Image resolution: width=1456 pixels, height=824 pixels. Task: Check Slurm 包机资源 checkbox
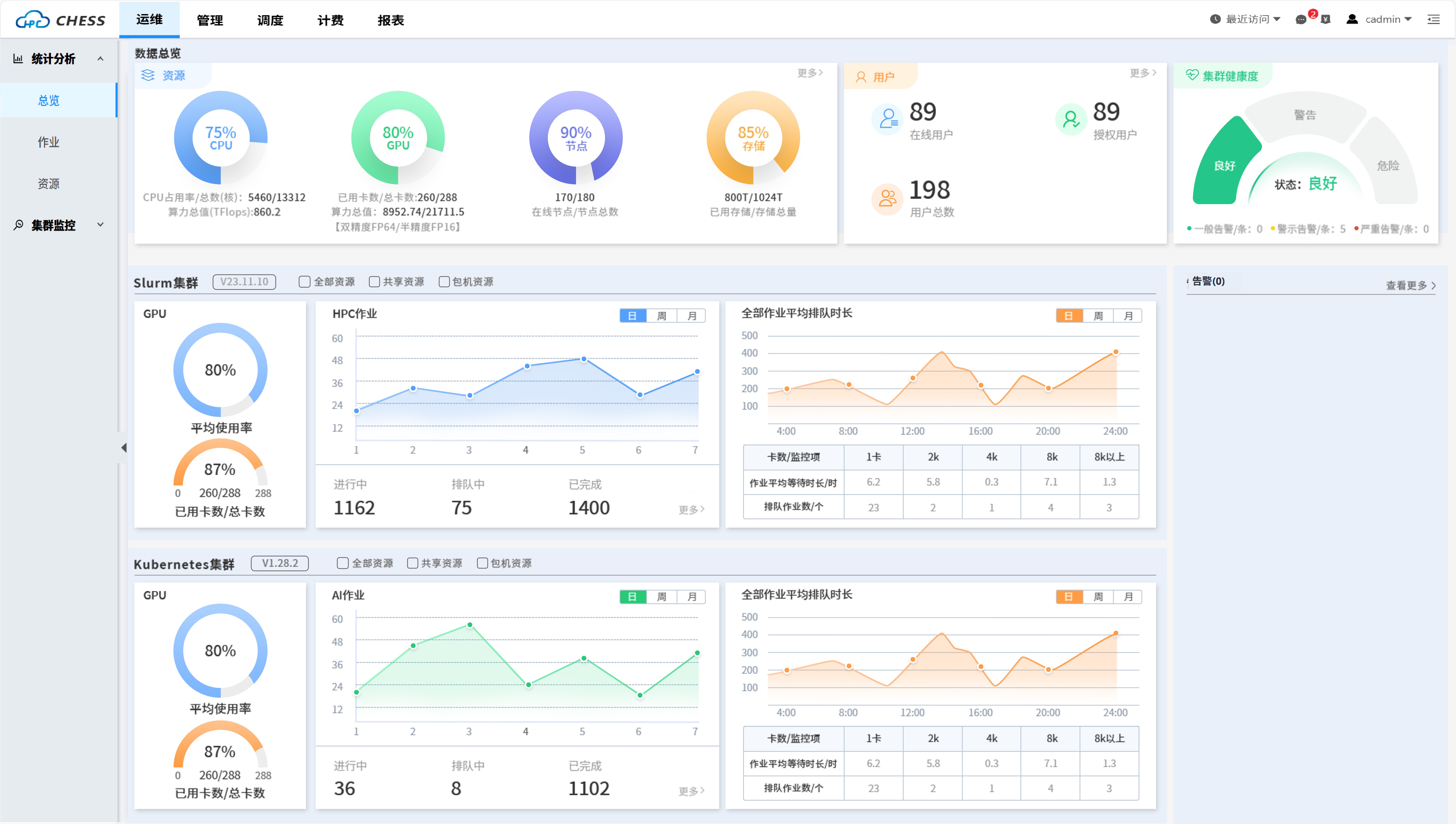[x=444, y=282]
